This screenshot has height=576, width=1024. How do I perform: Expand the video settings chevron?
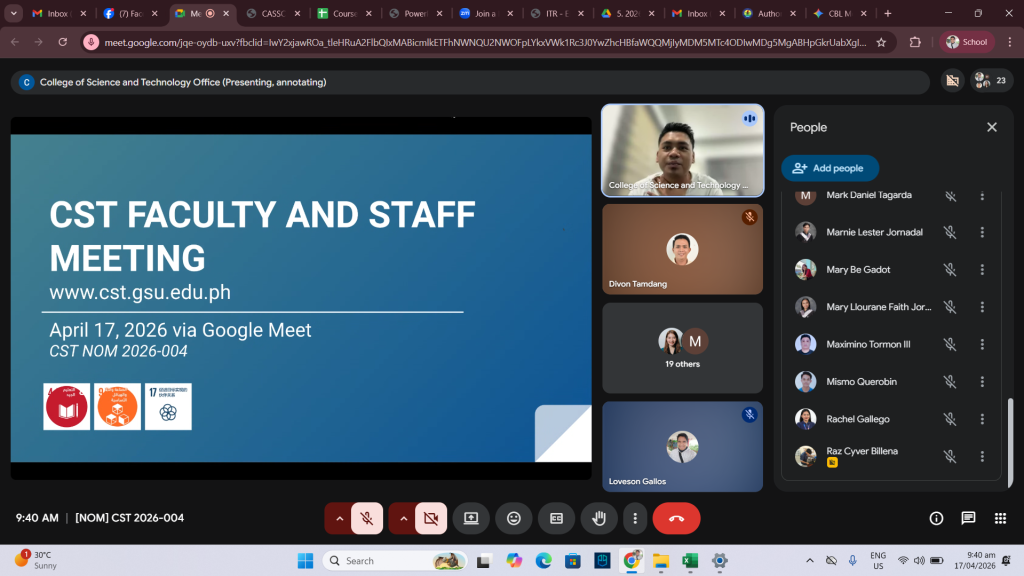point(403,518)
